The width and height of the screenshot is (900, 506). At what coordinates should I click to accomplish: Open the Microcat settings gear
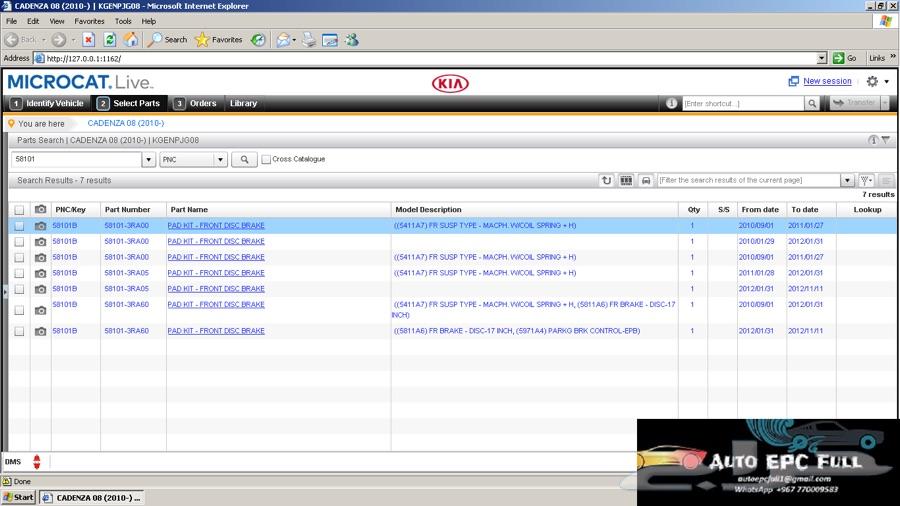pyautogui.click(x=872, y=81)
